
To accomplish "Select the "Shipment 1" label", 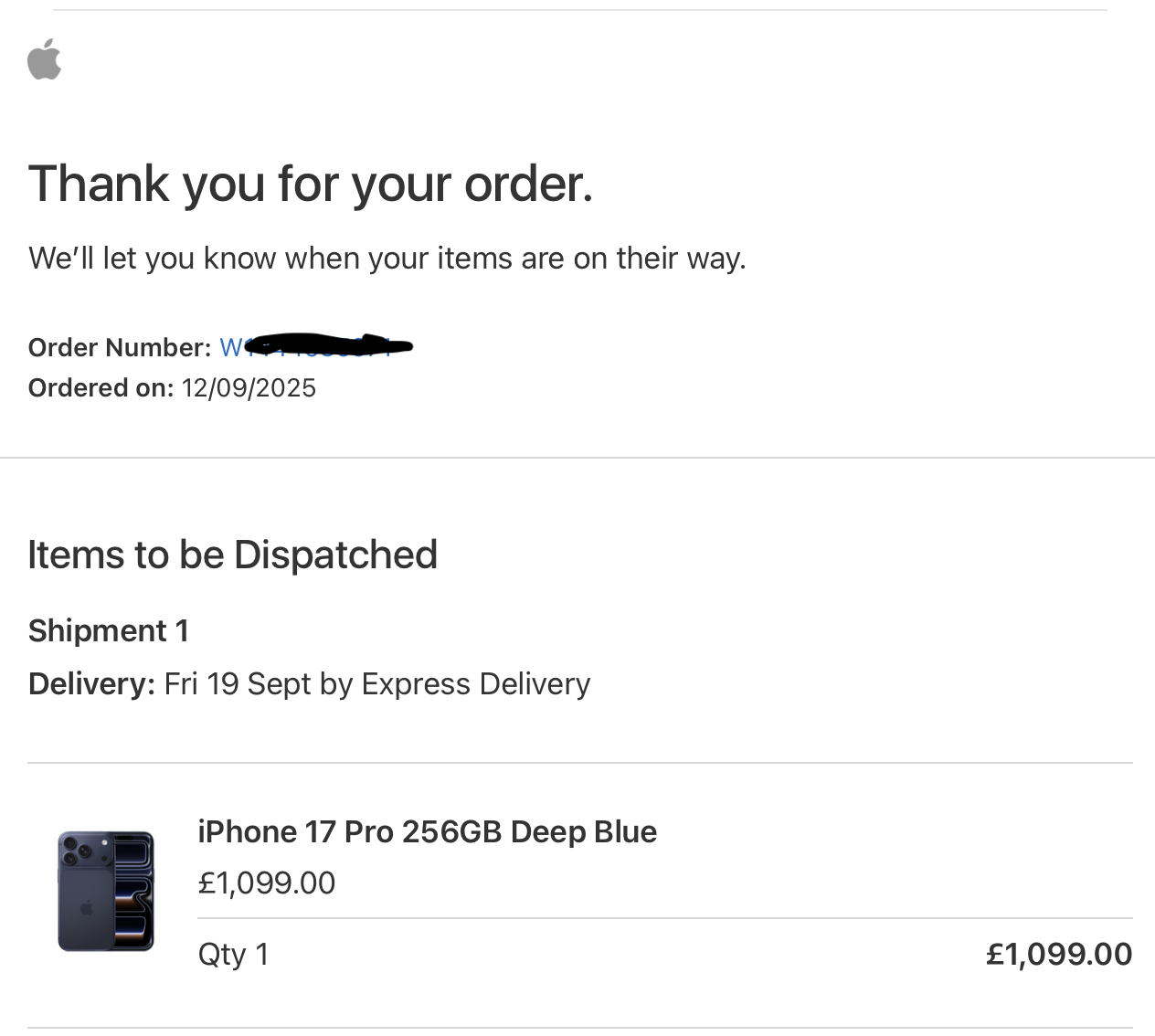I will [x=109, y=631].
